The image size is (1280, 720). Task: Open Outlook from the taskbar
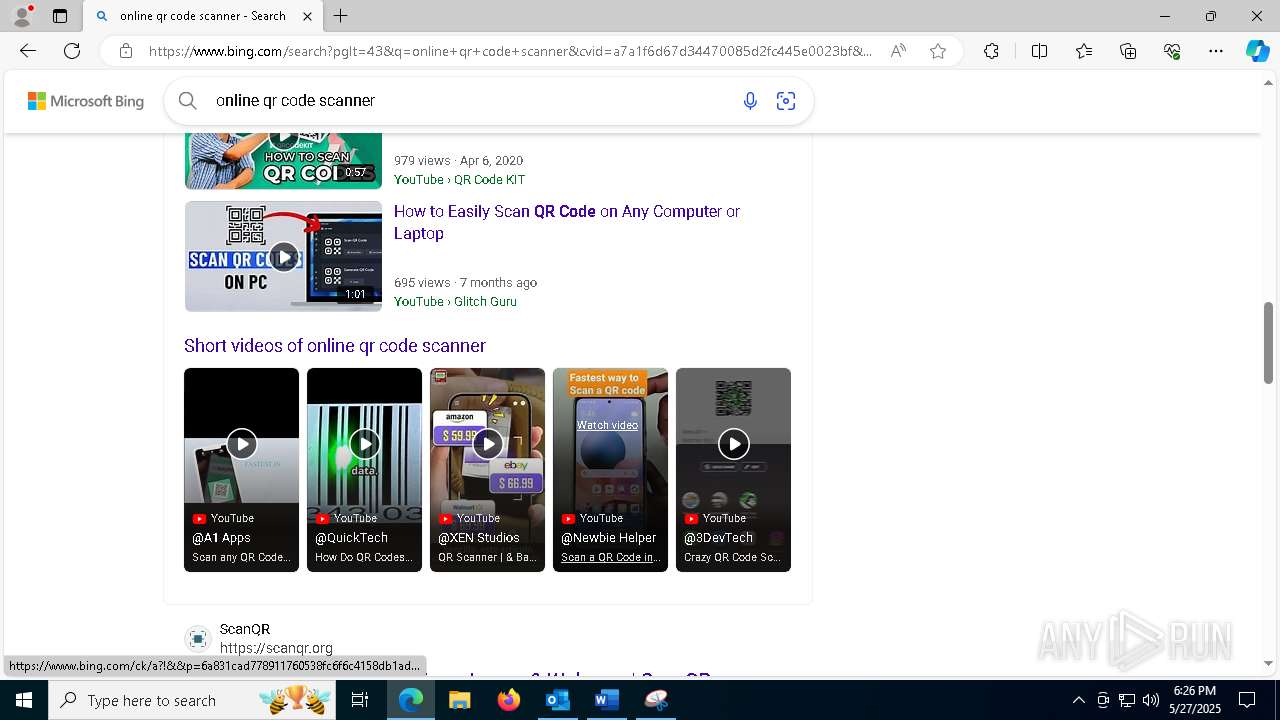[557, 700]
